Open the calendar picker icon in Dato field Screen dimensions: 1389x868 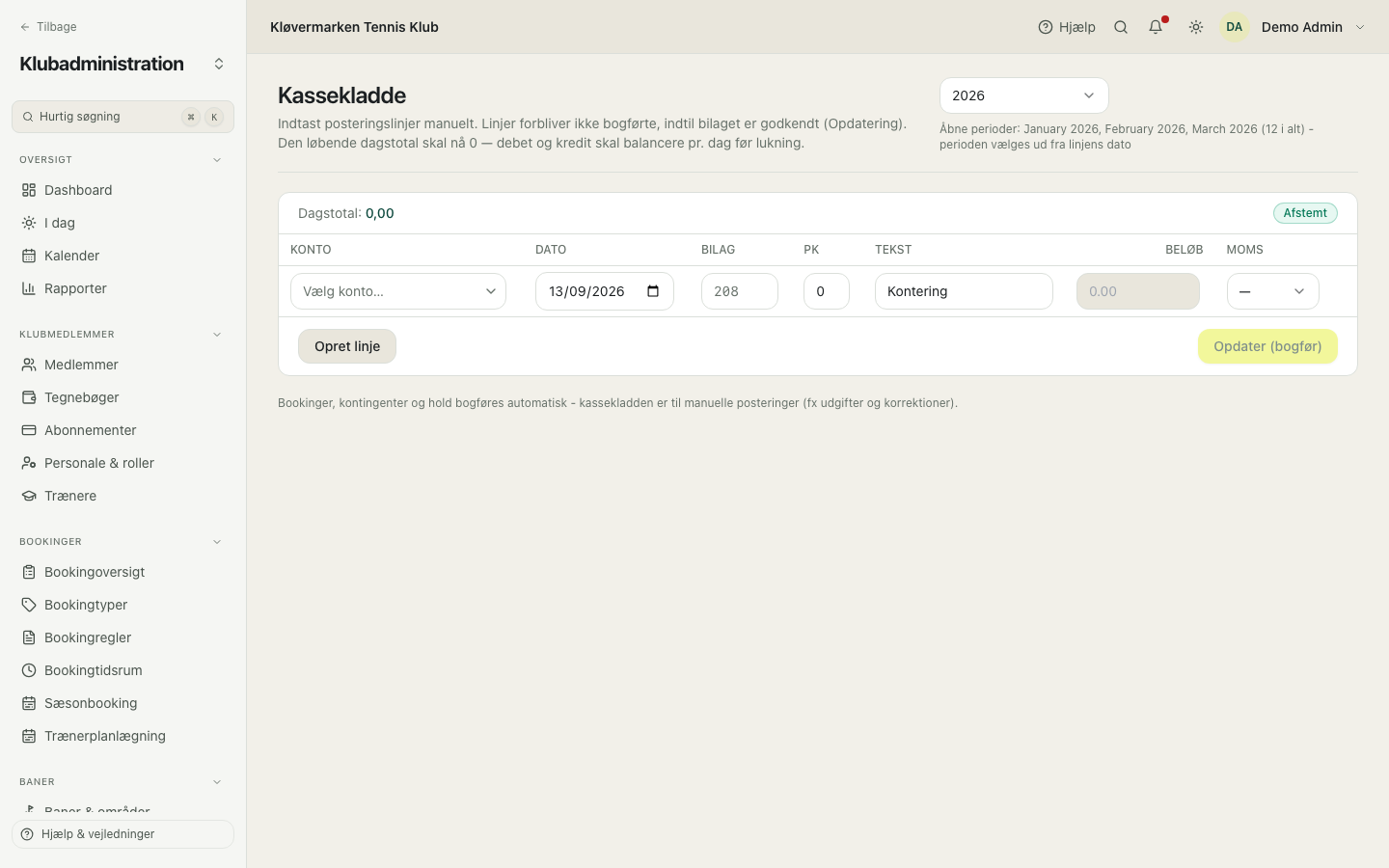point(653,291)
